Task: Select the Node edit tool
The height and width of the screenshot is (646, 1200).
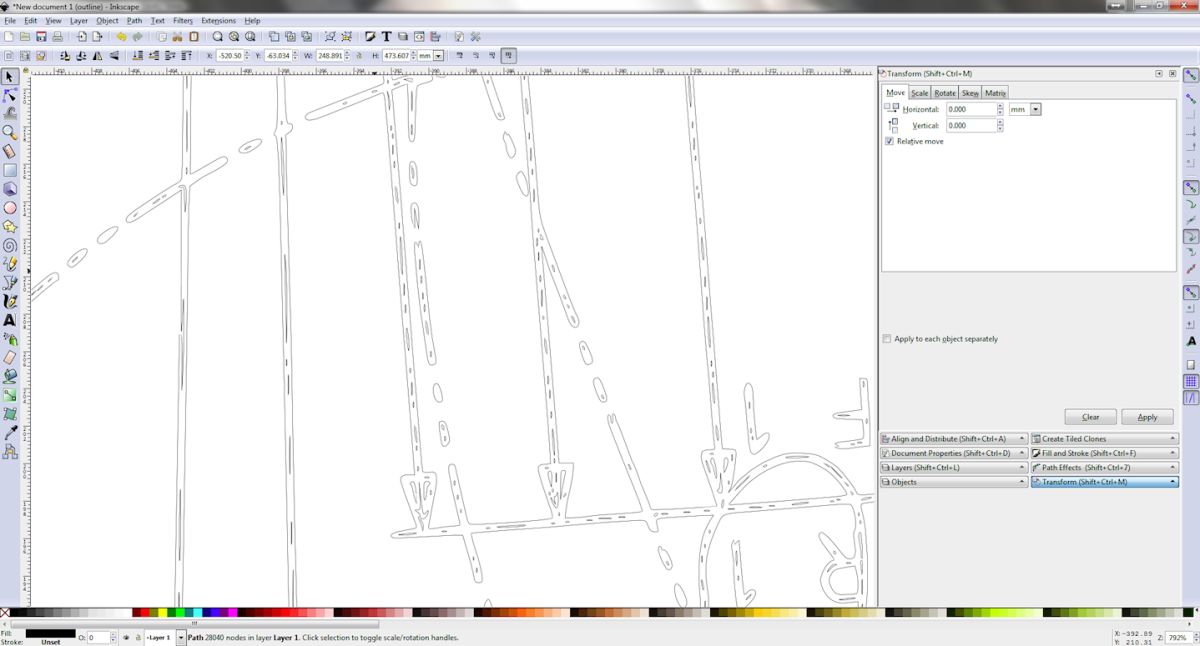Action: pos(10,95)
